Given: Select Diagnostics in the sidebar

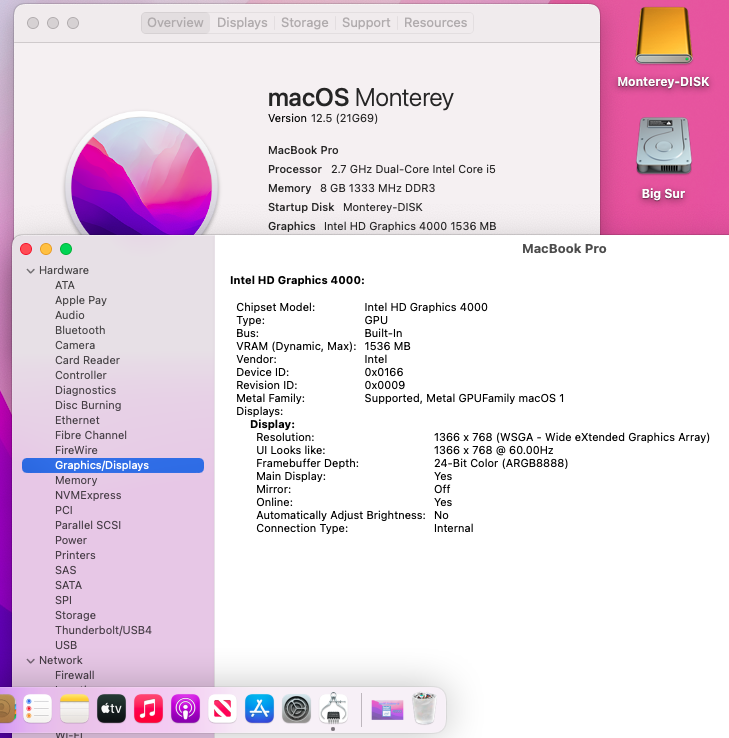Looking at the screenshot, I should click(86, 390).
